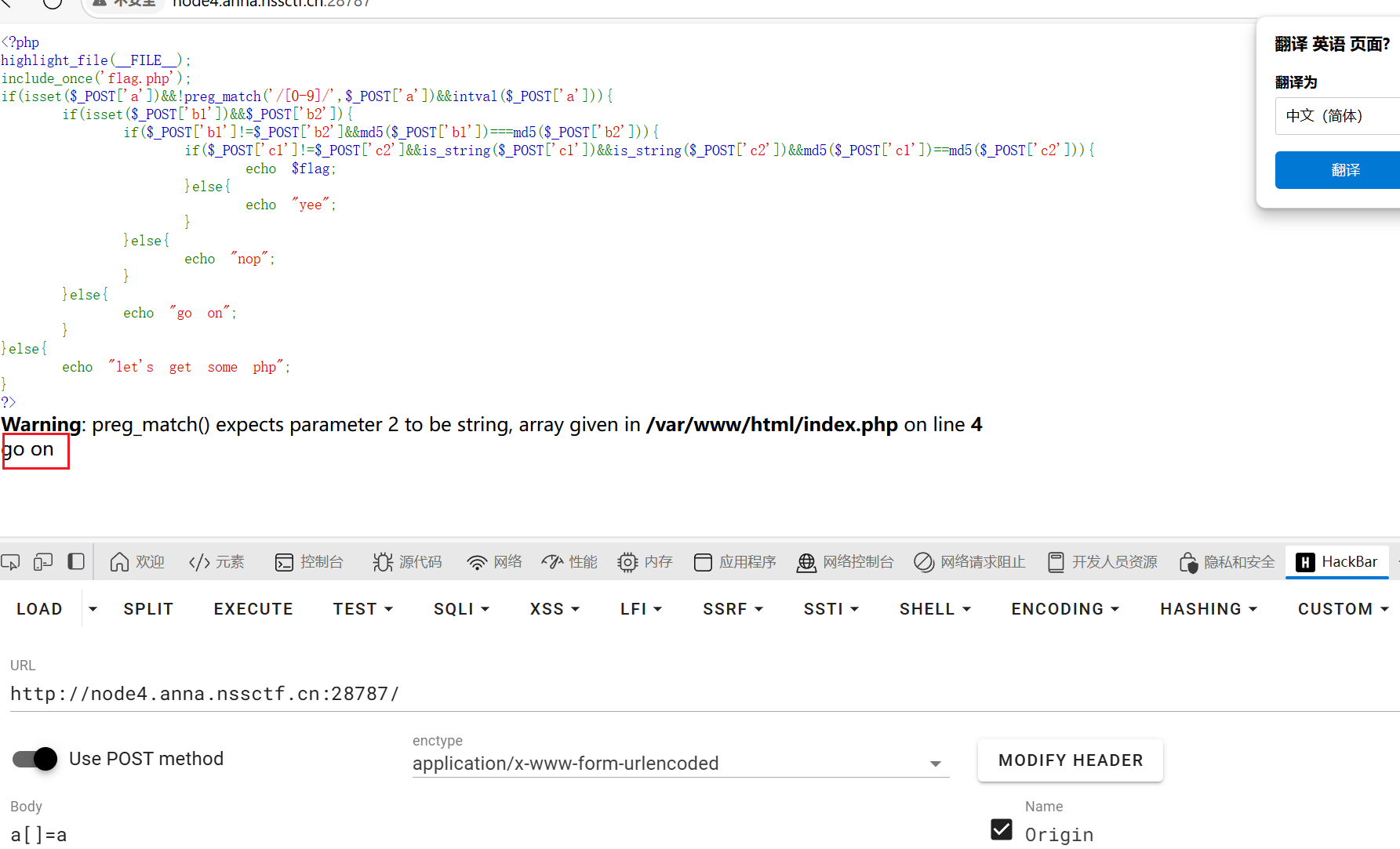
Task: Open the 性能 performance gauge icon
Action: (x=552, y=562)
